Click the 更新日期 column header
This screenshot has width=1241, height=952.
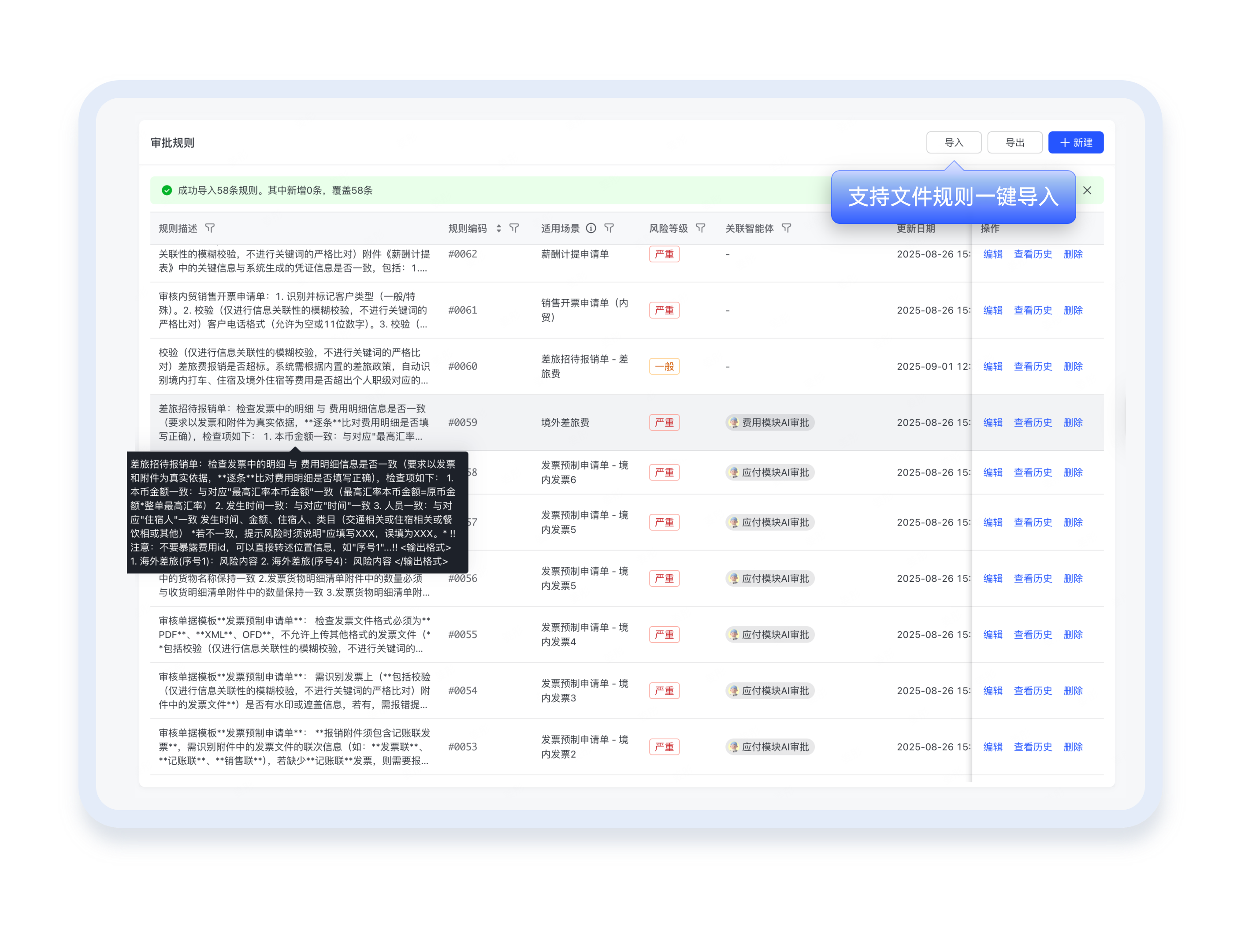916,228
